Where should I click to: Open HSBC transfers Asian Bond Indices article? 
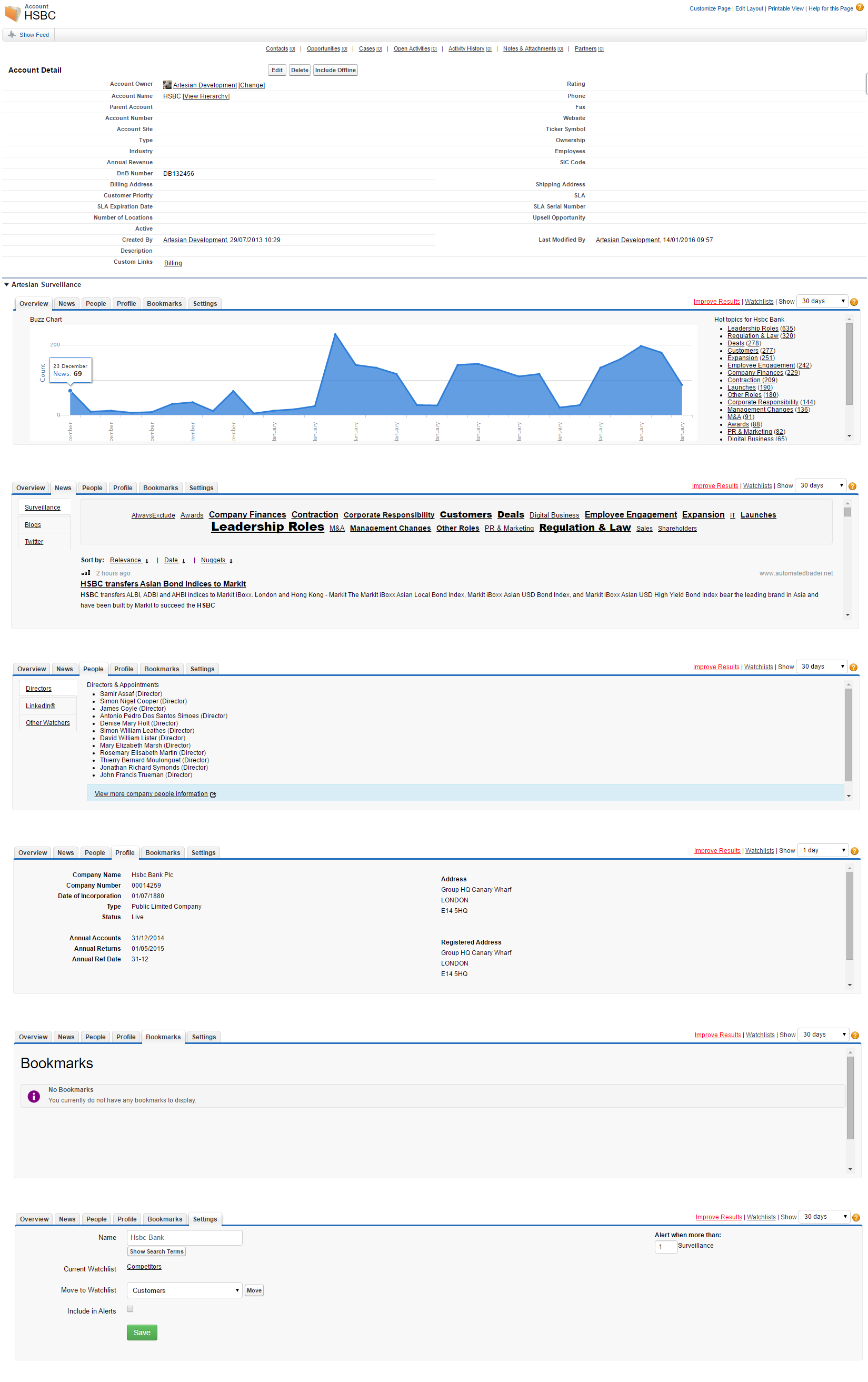click(x=163, y=584)
